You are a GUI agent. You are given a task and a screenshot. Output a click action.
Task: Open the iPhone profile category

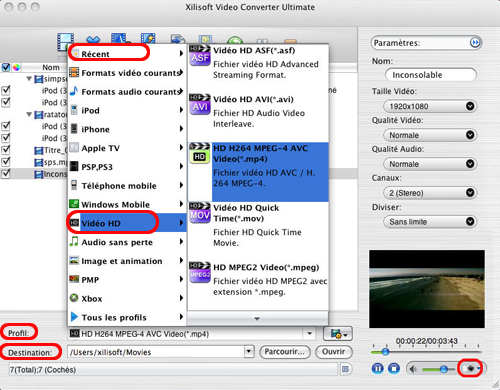point(127,129)
